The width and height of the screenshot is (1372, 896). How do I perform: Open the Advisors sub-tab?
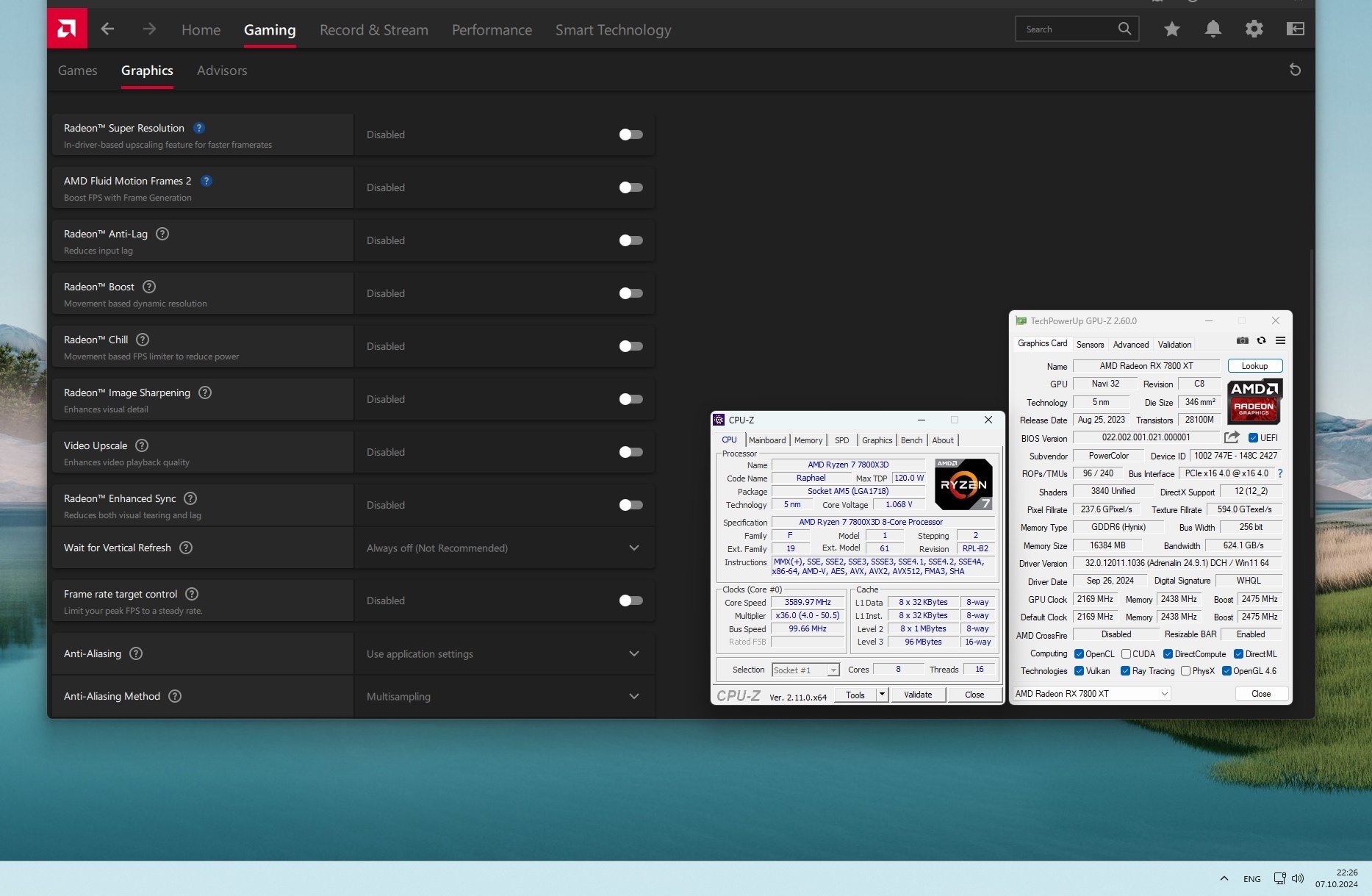point(222,71)
